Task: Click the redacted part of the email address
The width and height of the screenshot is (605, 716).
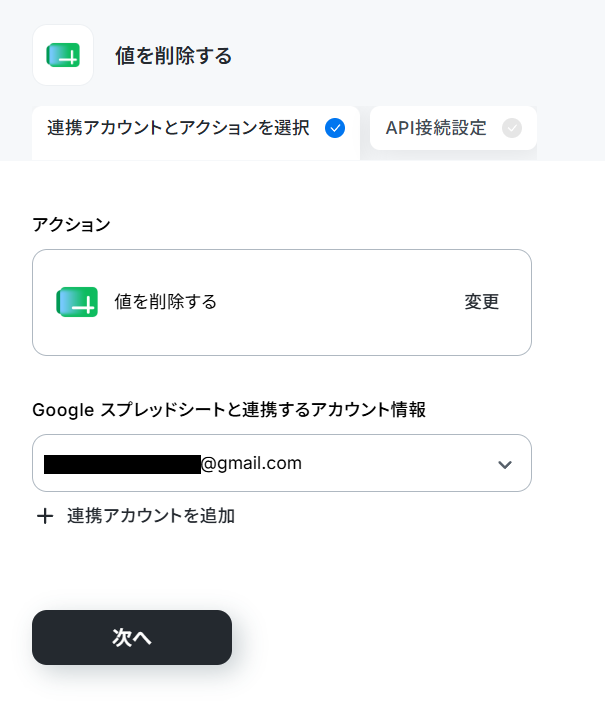Action: pos(122,464)
